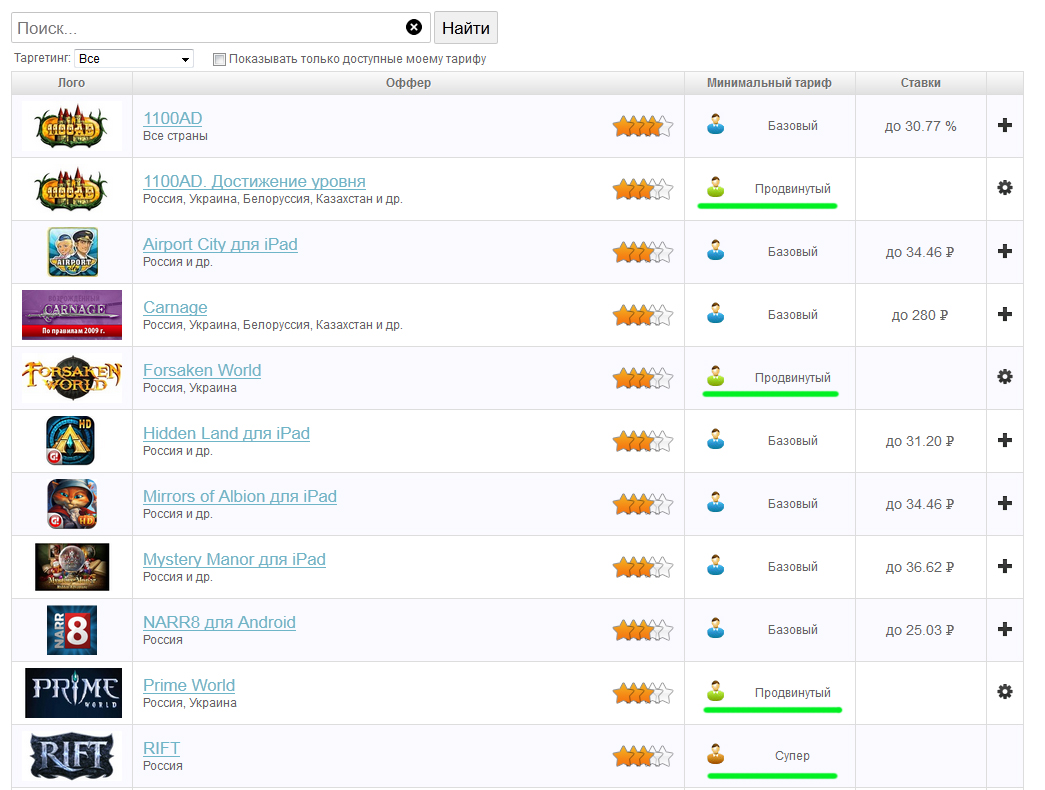The width and height of the screenshot is (1045, 790).
Task: Click plus icon for Carnage row
Action: (1005, 314)
